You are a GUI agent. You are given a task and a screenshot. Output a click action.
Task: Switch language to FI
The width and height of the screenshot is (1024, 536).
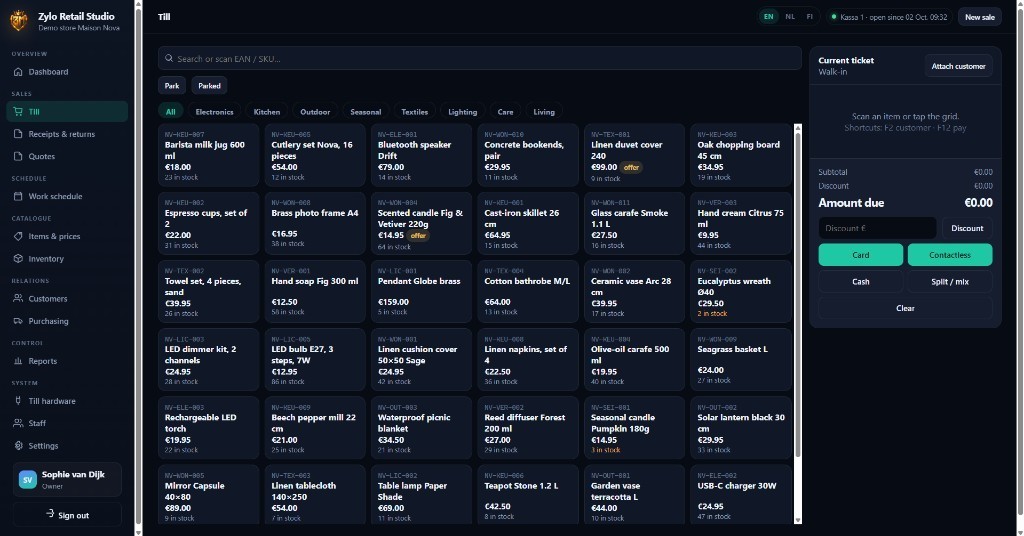point(810,17)
